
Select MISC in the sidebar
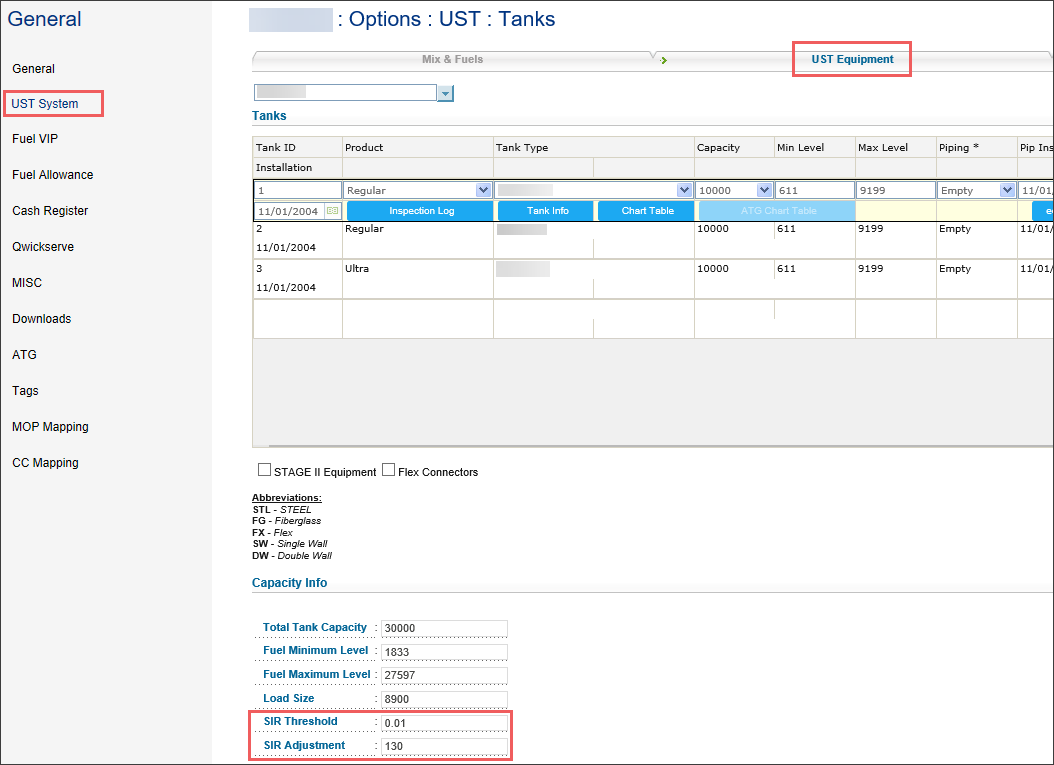tap(27, 283)
